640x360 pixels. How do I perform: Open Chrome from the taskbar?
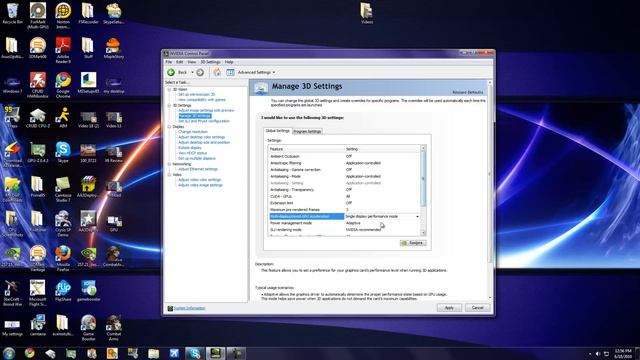click(29, 353)
